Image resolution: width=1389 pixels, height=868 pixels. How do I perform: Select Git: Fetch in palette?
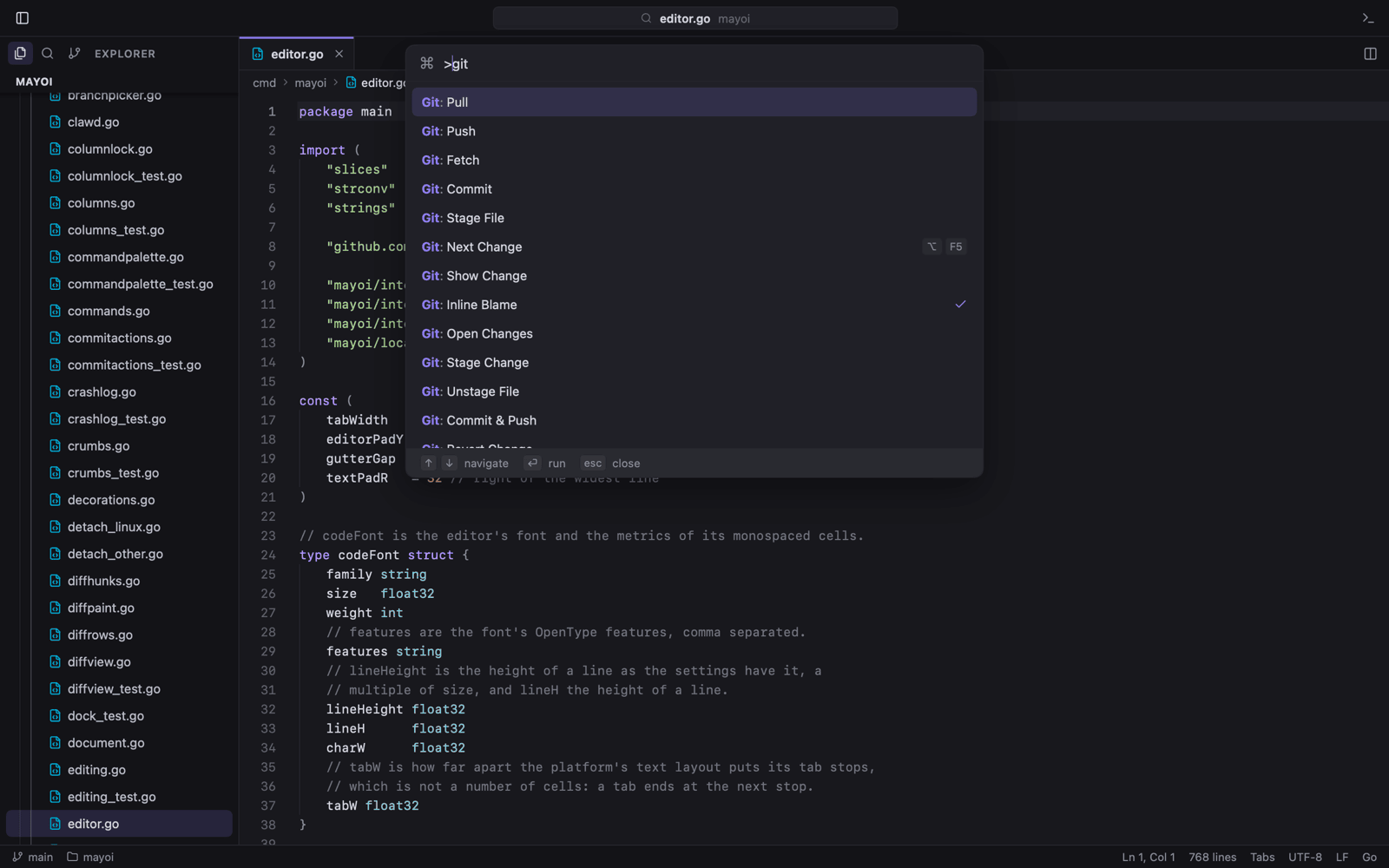pyautogui.click(x=694, y=160)
